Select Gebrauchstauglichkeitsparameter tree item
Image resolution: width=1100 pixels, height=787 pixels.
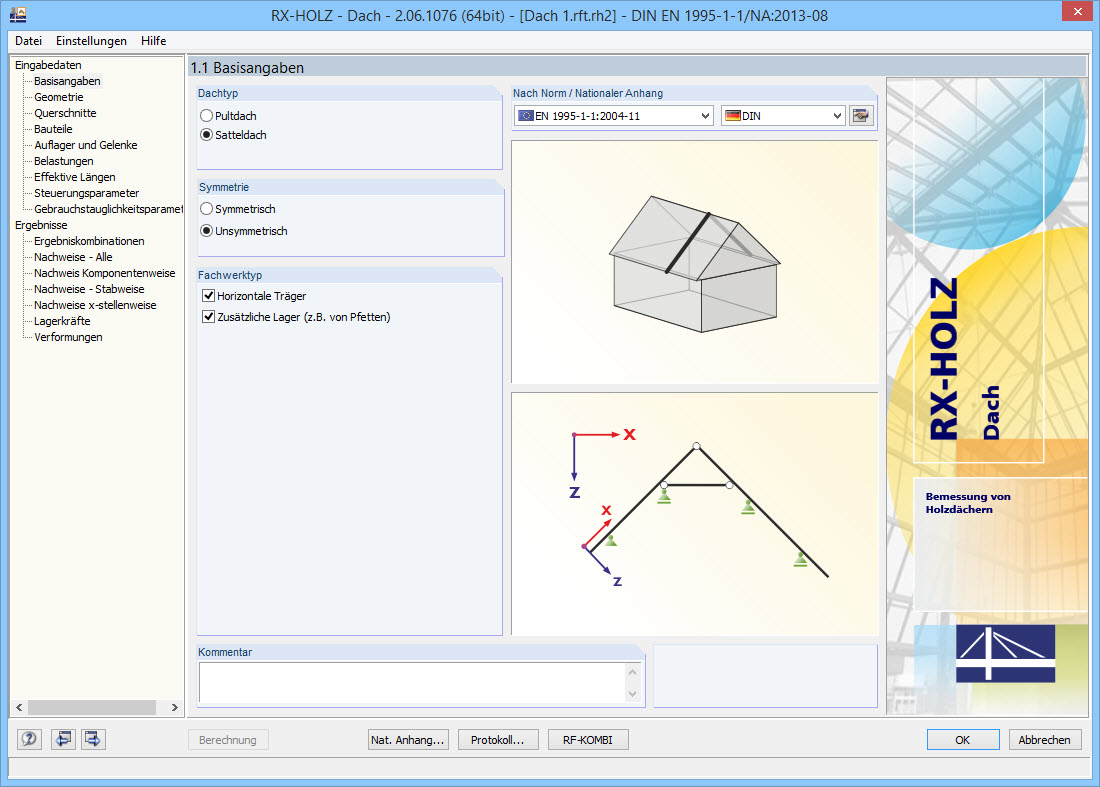(108, 209)
